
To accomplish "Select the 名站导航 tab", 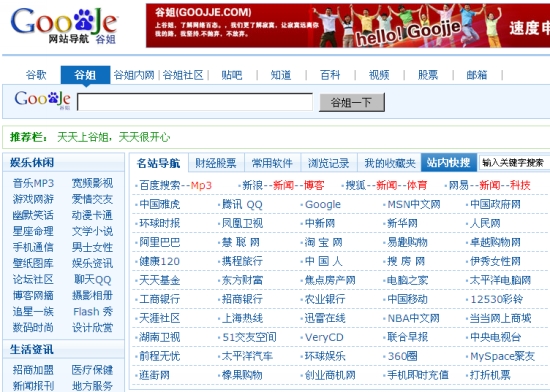I will (159, 163).
